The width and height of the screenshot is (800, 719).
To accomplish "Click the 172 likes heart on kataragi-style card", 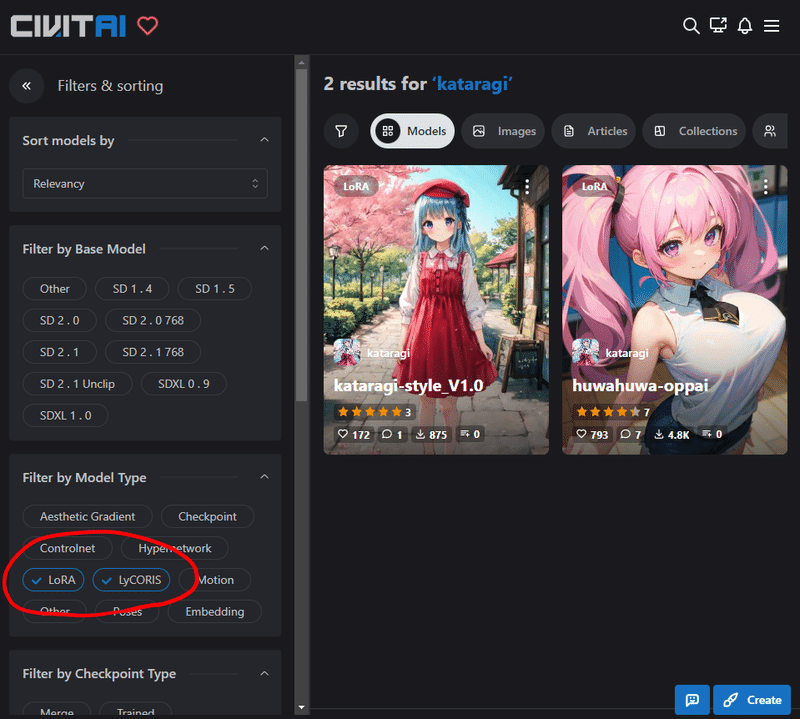I will point(353,434).
